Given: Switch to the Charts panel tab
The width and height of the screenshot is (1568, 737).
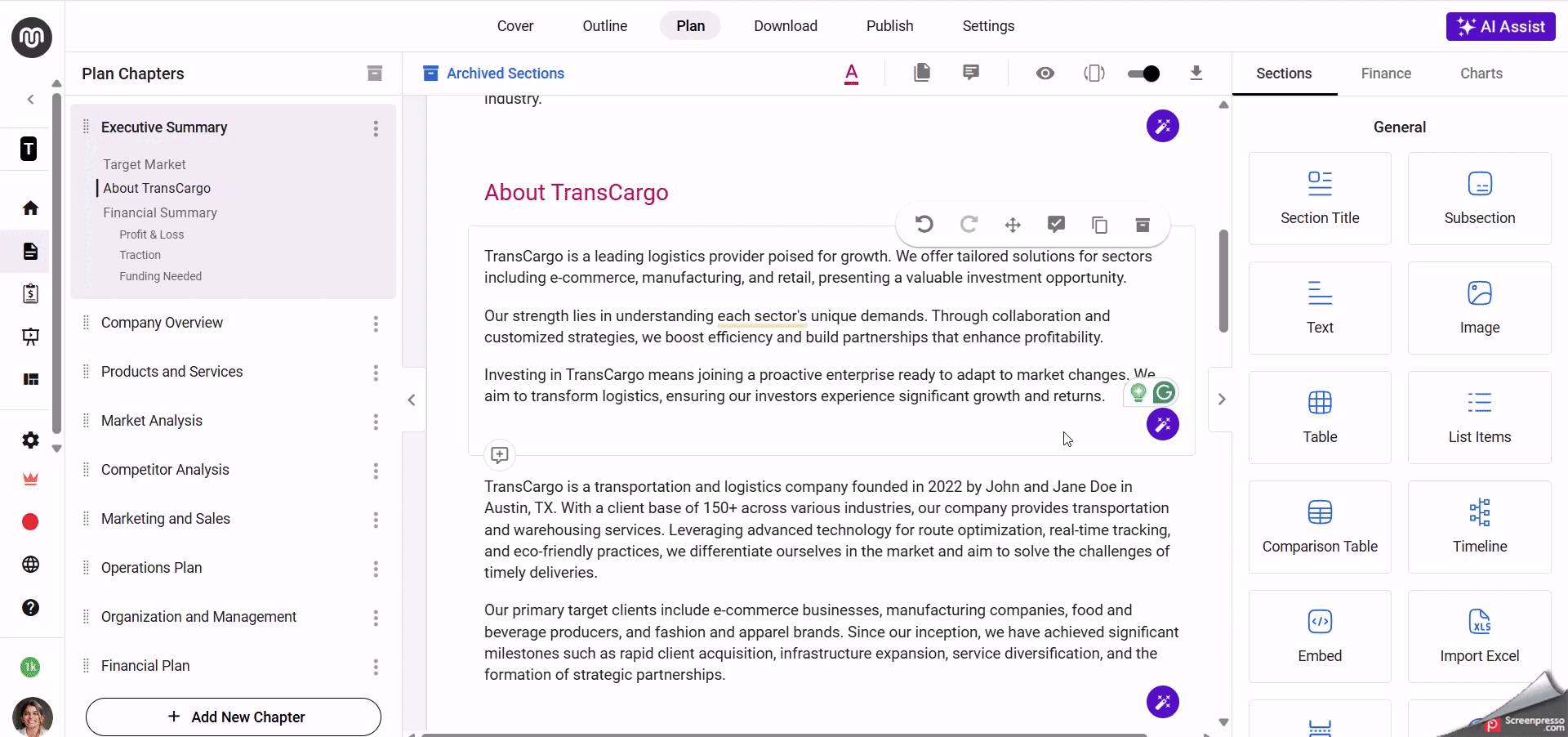Looking at the screenshot, I should [x=1481, y=74].
